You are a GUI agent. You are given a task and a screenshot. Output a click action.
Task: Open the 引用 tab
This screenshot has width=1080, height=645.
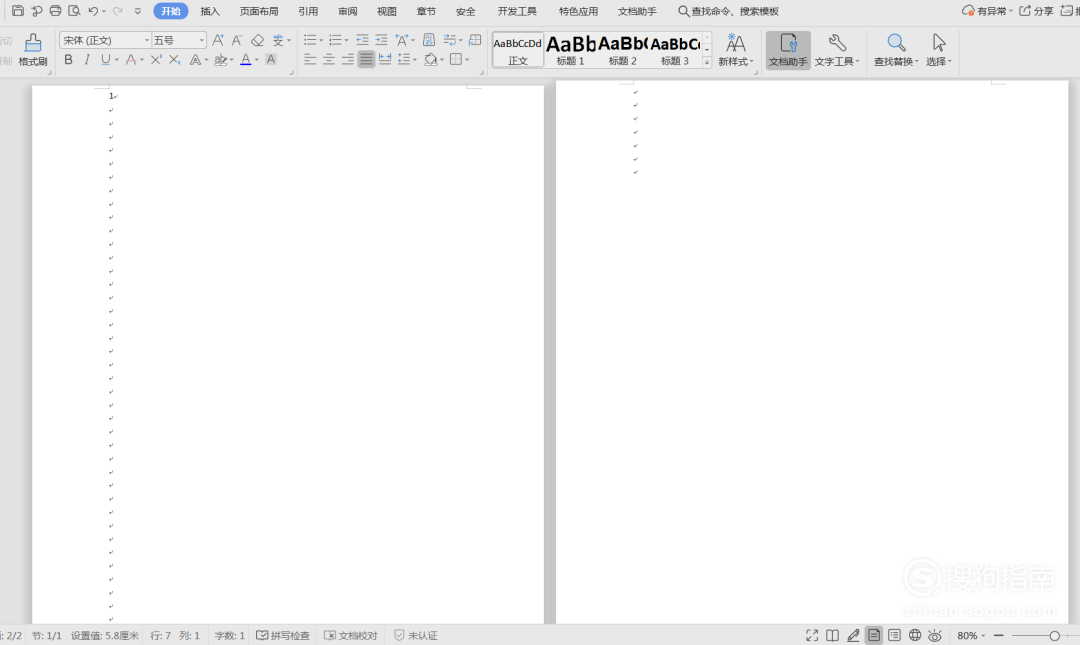(308, 11)
